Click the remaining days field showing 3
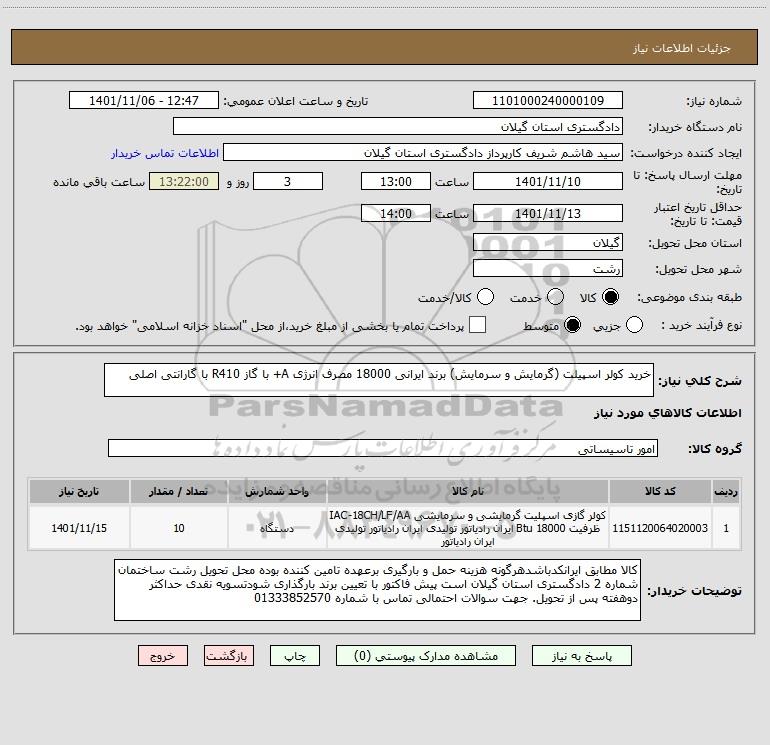This screenshot has width=770, height=745. [288, 181]
